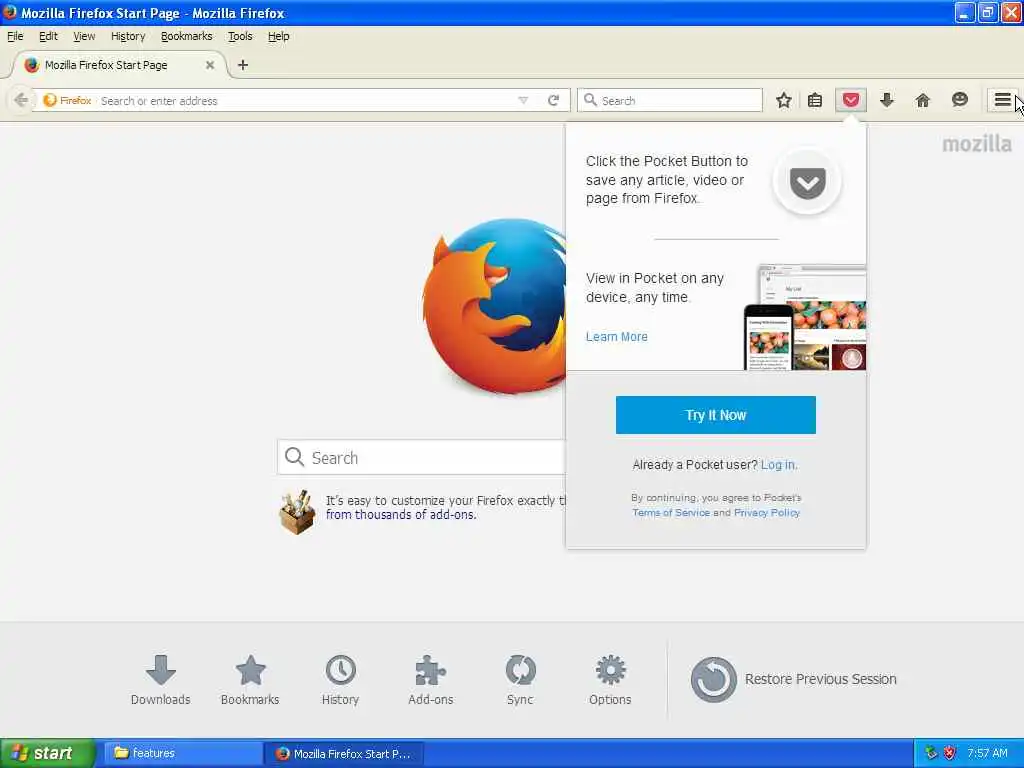Open Downloads from the bottom launcher
Image resolution: width=1024 pixels, height=768 pixels.
(x=161, y=680)
